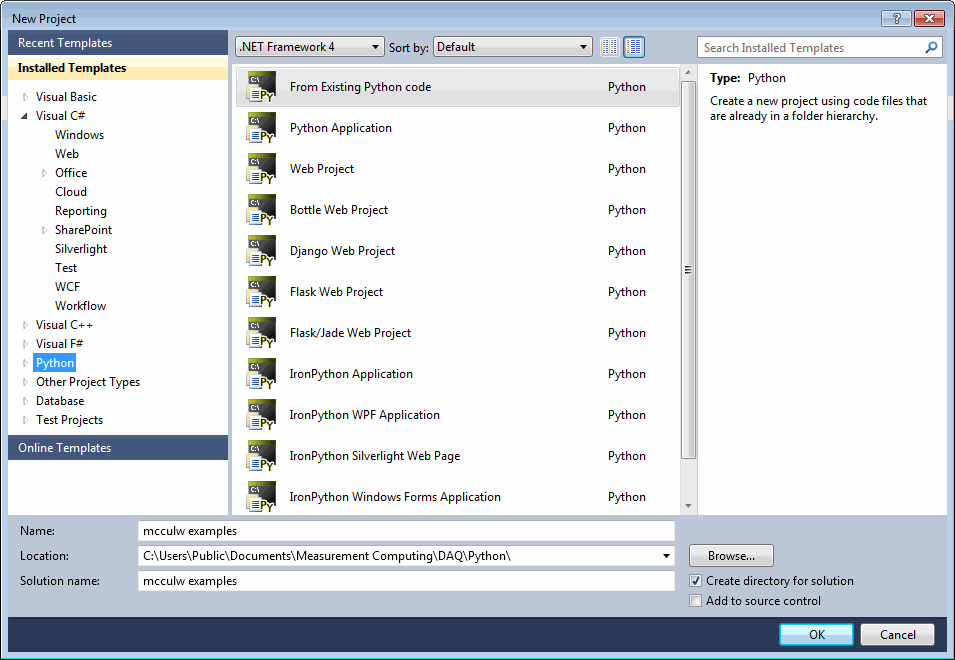The height and width of the screenshot is (660, 955).
Task: Click the IronPython WPF Application template icon
Action: [x=261, y=415]
